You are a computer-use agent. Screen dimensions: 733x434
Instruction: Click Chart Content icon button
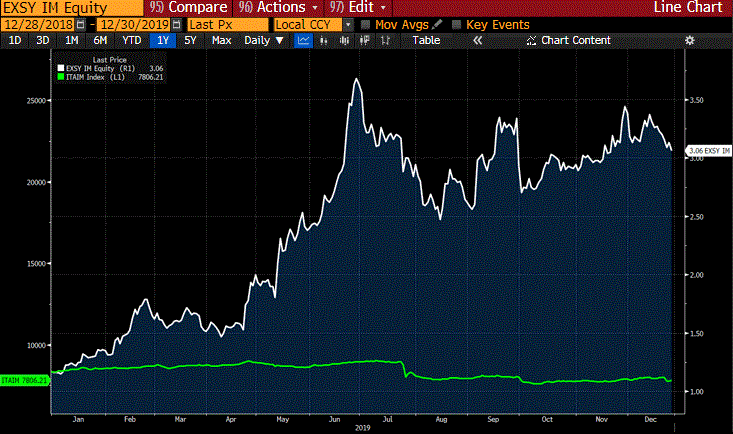(x=531, y=41)
